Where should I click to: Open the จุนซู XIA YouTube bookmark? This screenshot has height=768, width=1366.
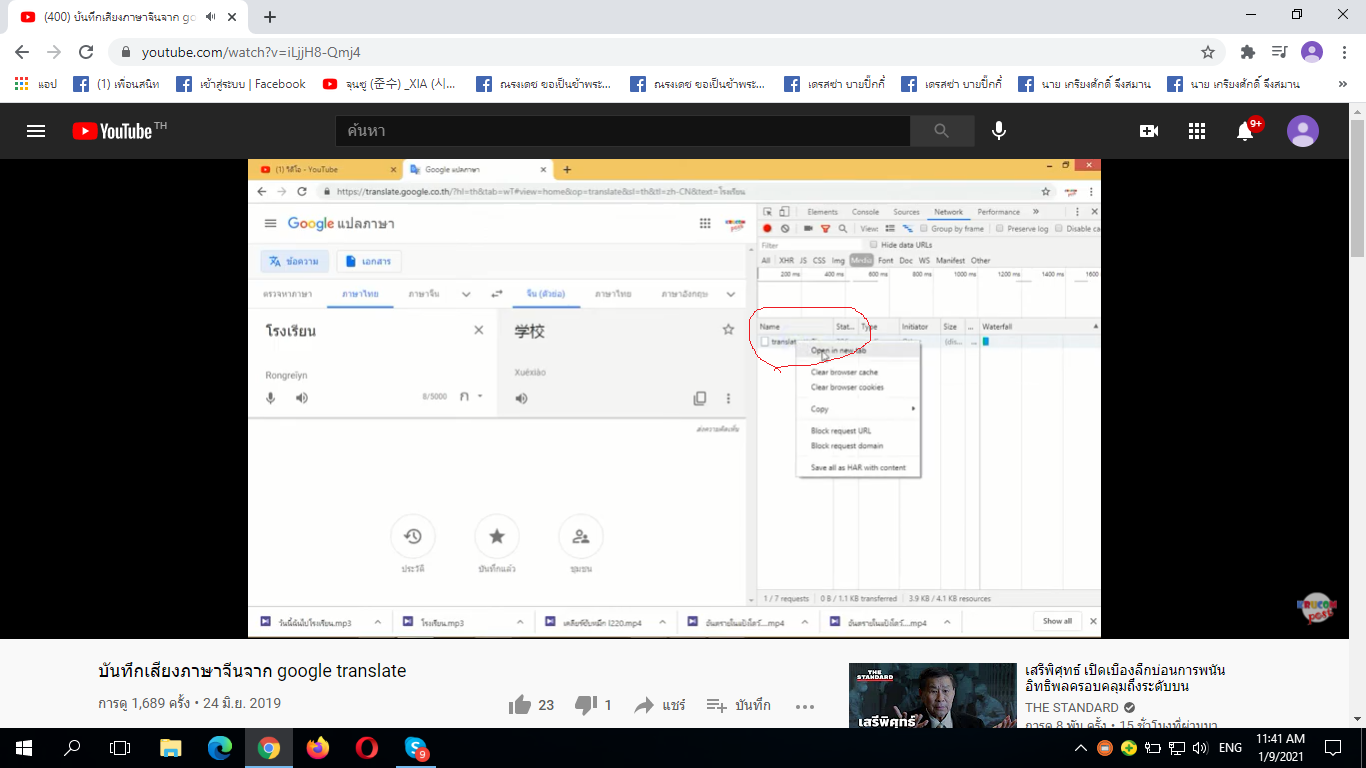pyautogui.click(x=389, y=84)
